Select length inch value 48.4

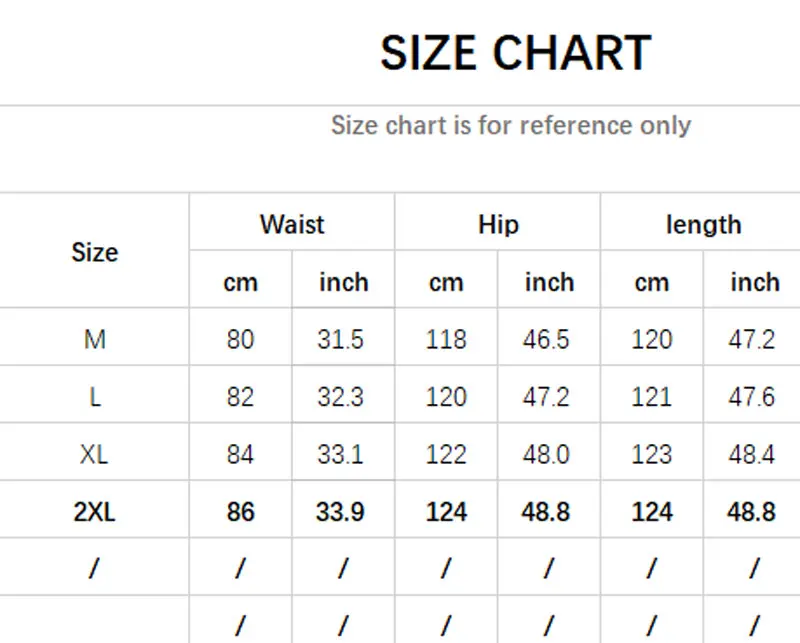tap(752, 455)
